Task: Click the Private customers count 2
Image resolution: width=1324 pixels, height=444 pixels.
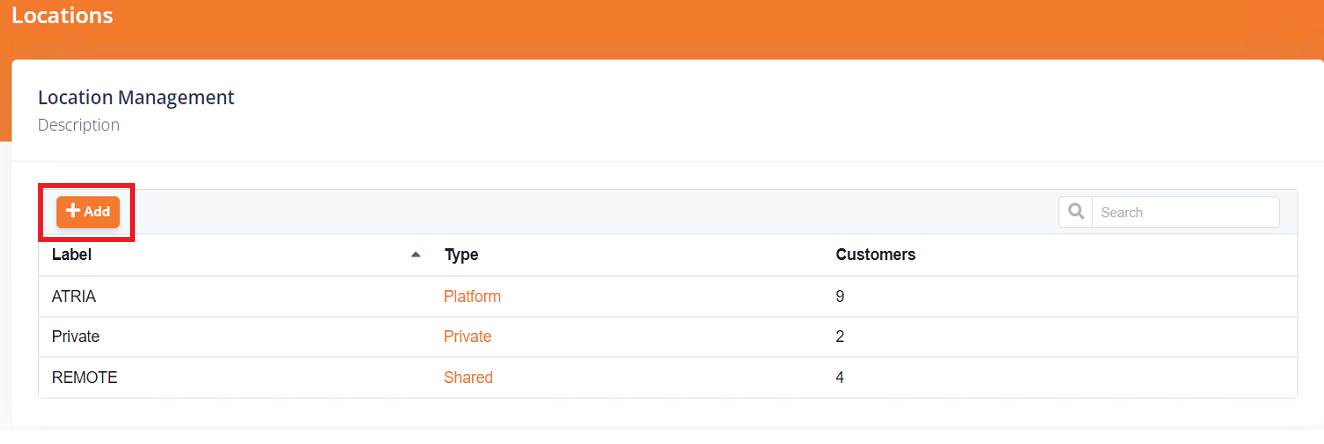Action: coord(840,337)
